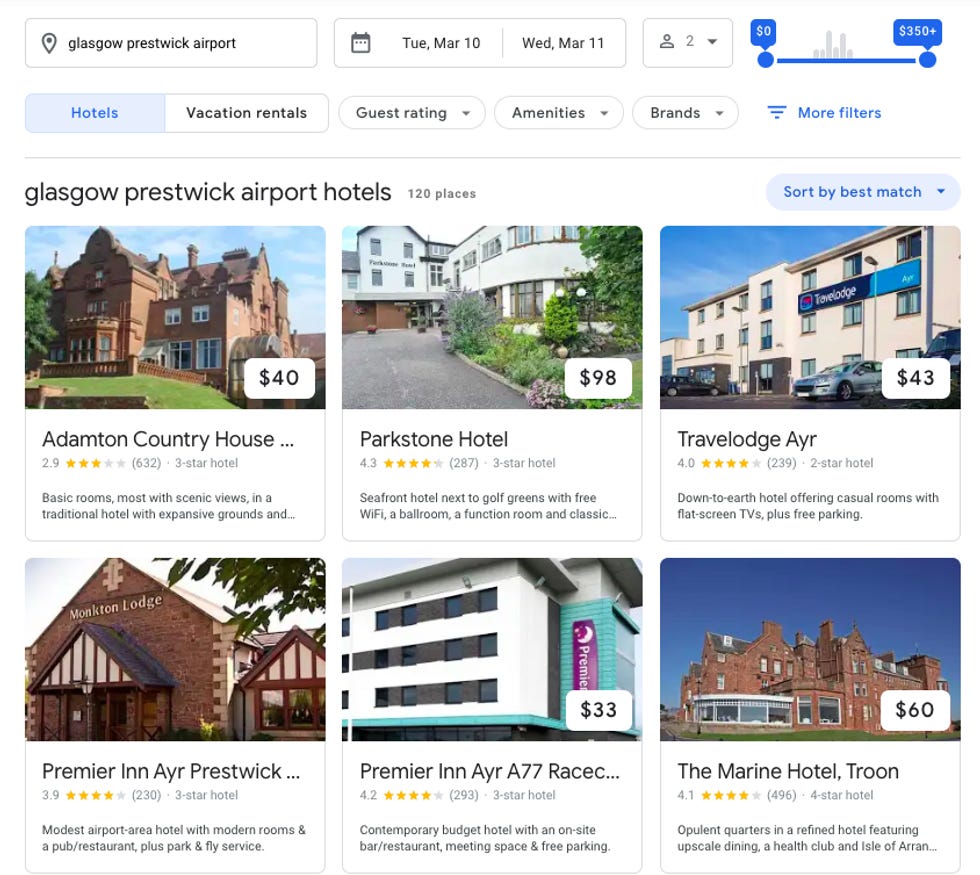Switch to the Hotels tab
This screenshot has width=980, height=875.
coord(94,113)
